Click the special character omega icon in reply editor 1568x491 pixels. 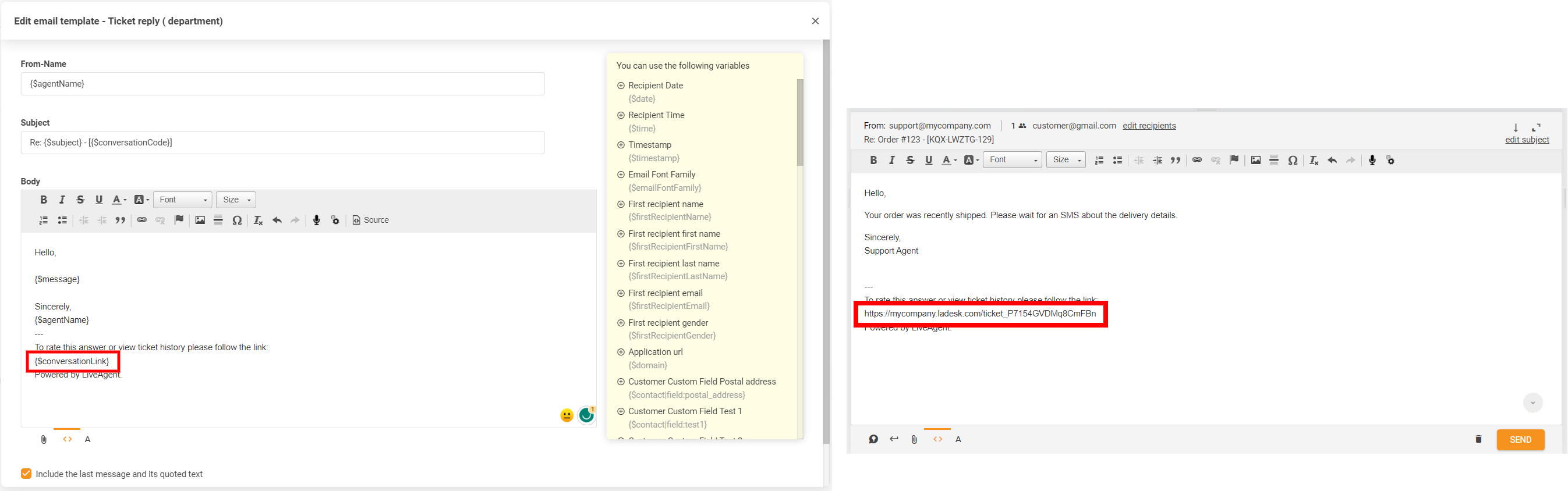tap(1292, 161)
